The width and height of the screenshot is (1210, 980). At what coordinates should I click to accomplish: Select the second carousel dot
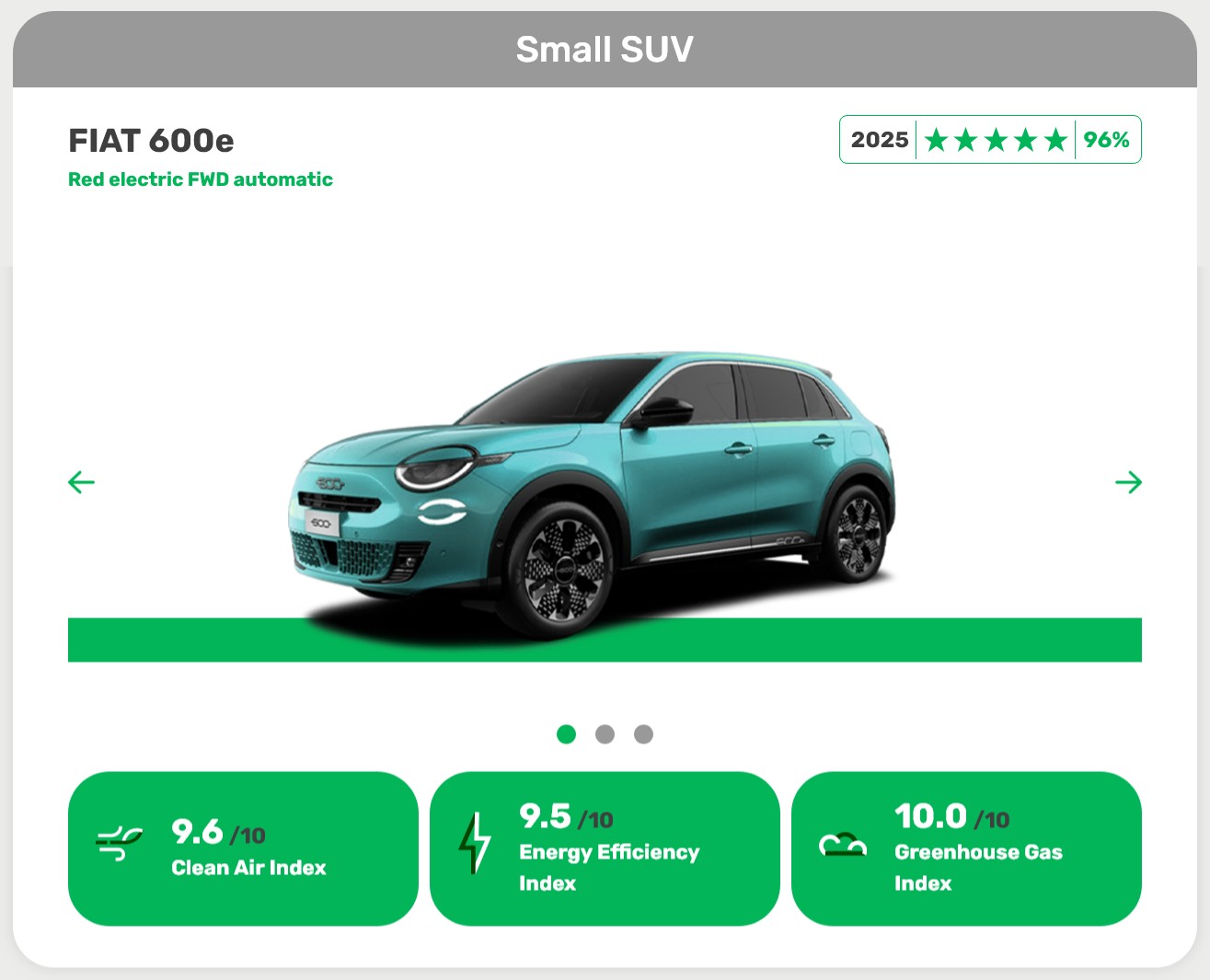point(605,733)
